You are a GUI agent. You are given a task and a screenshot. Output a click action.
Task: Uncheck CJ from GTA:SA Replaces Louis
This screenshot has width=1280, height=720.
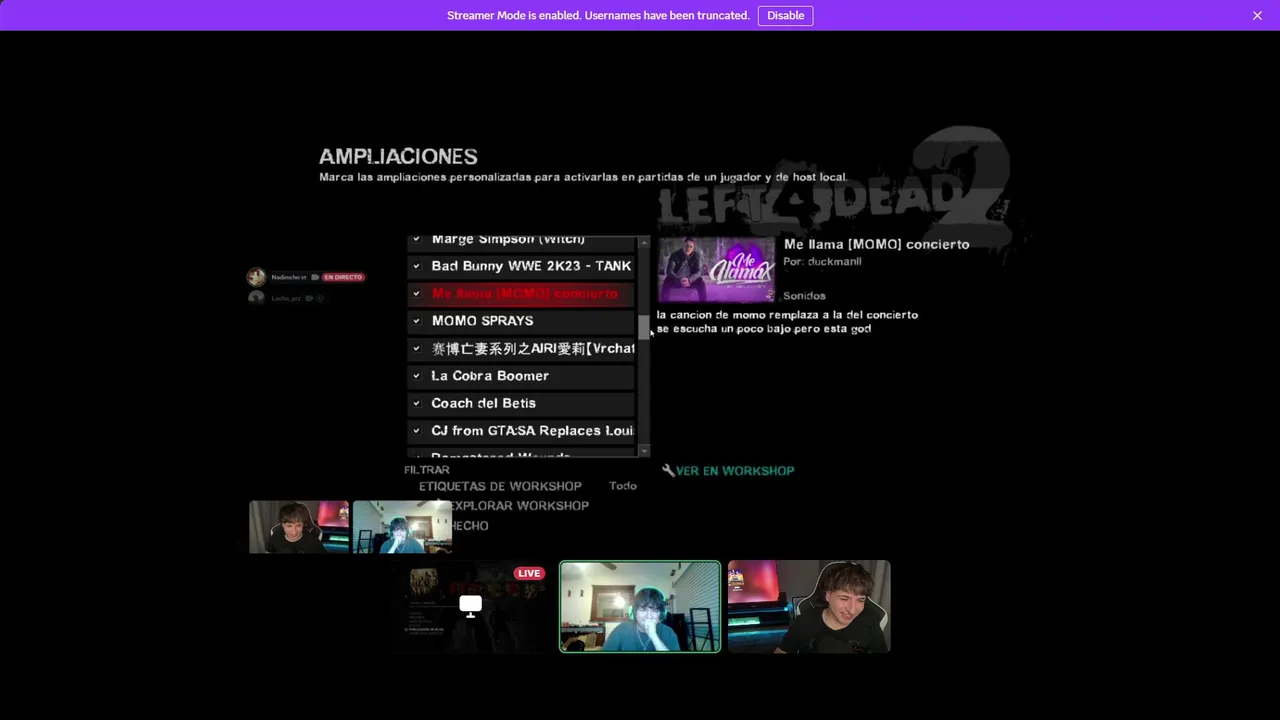(x=416, y=431)
